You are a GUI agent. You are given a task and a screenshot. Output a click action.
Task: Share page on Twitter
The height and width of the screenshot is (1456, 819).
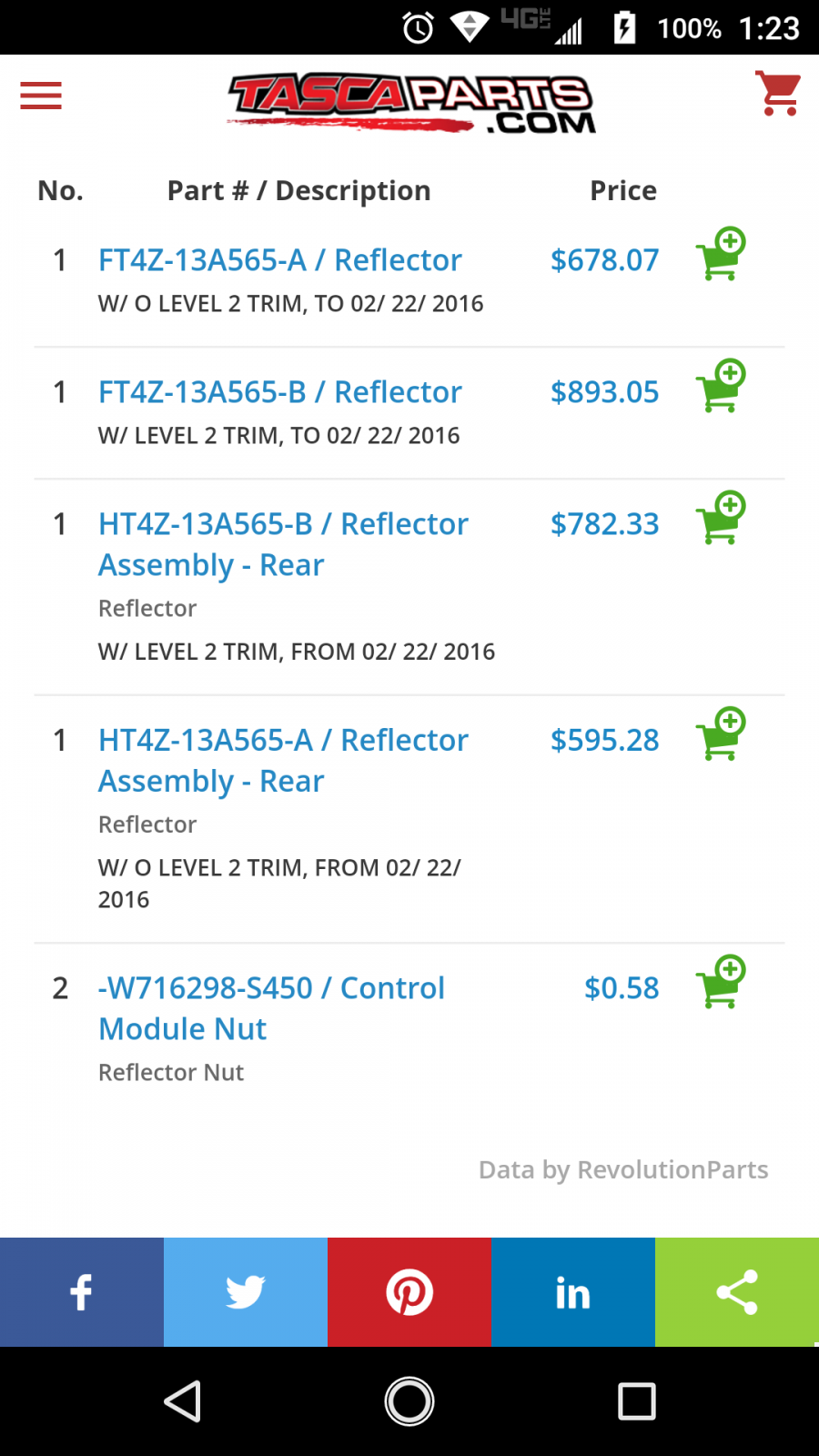pyautogui.click(x=246, y=1292)
